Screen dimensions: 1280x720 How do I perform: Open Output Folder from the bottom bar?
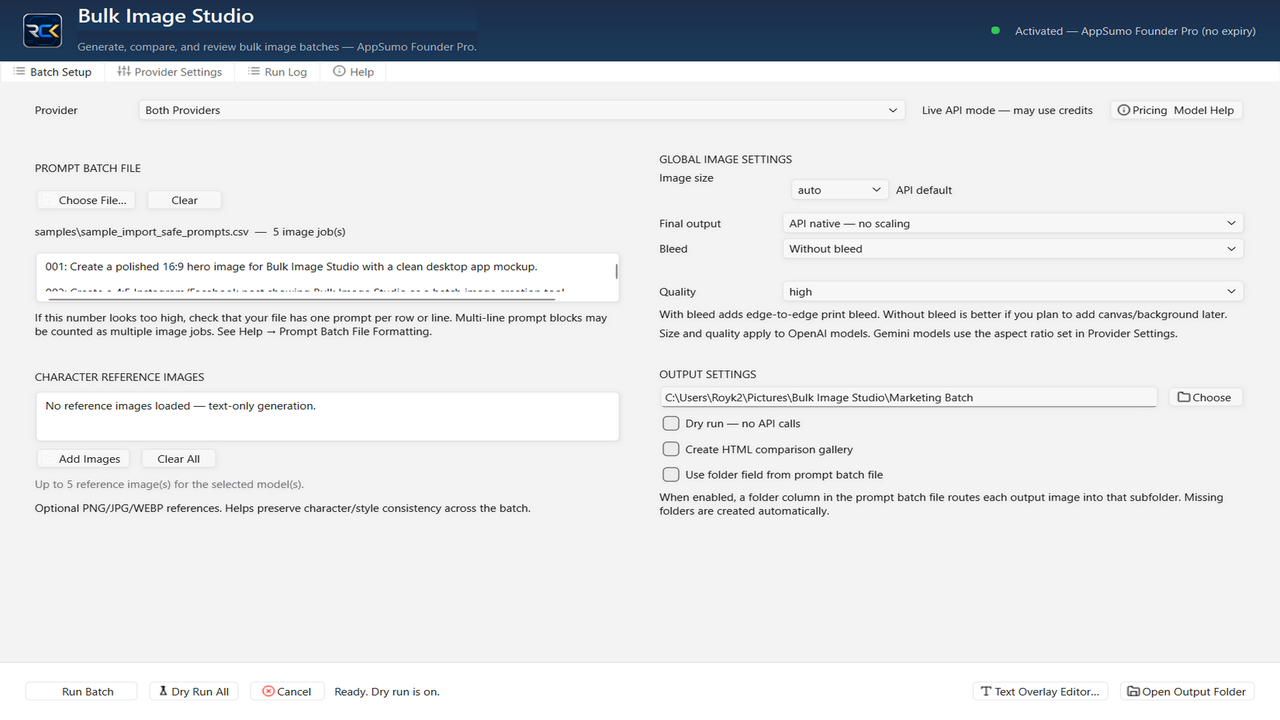coord(1186,691)
